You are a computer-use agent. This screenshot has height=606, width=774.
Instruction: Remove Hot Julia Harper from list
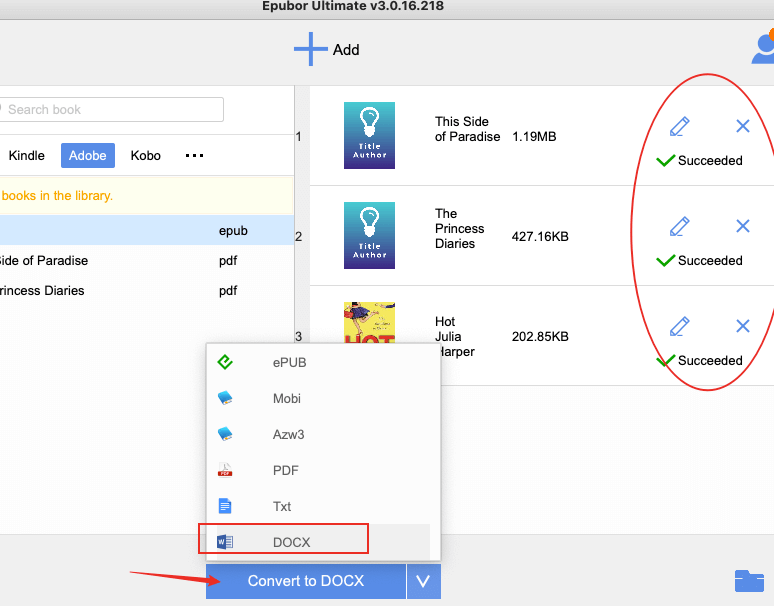click(x=742, y=326)
